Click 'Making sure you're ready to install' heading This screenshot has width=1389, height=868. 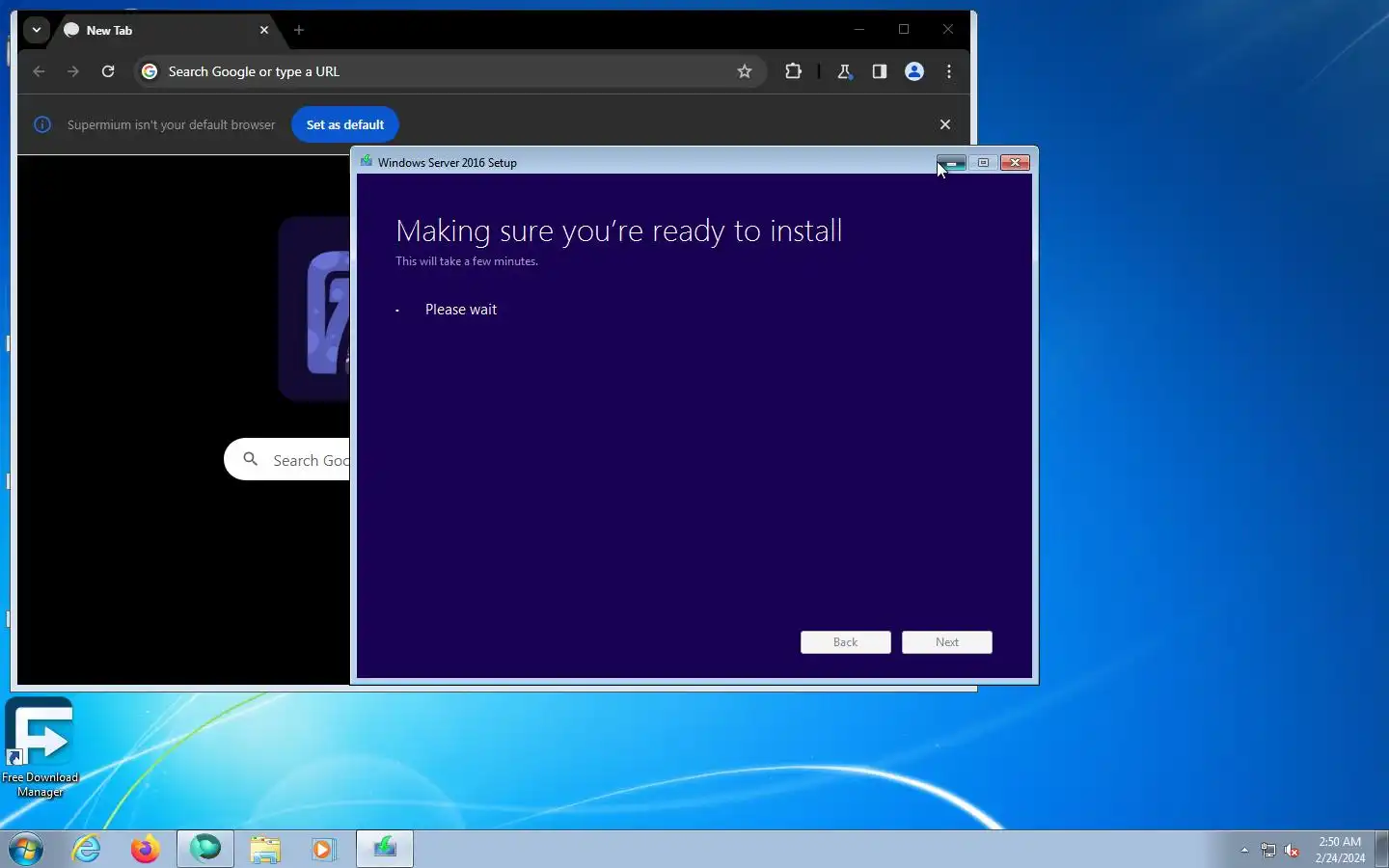(619, 231)
